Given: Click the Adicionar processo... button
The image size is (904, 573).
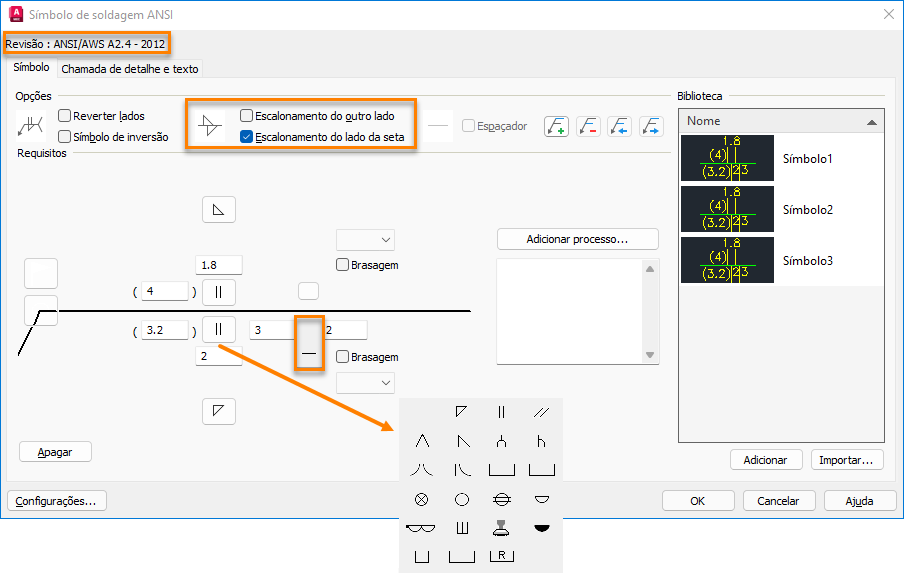Looking at the screenshot, I should point(578,239).
